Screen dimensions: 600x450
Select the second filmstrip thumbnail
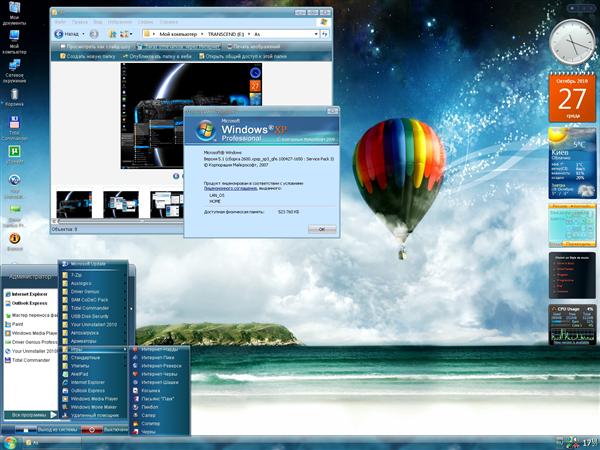121,205
